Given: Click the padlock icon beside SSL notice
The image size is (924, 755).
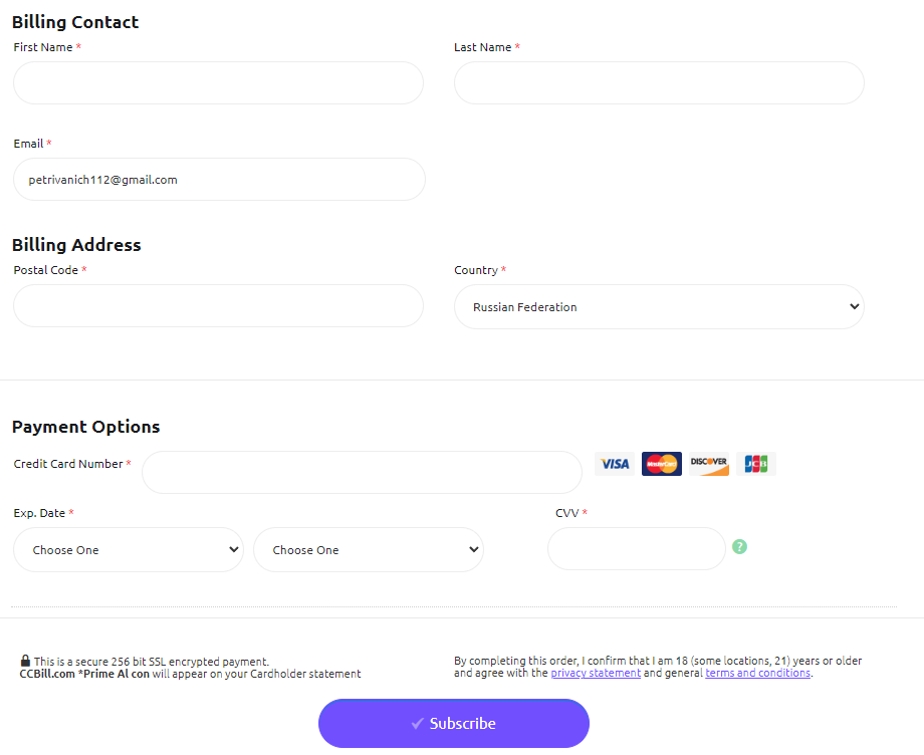Looking at the screenshot, I should coord(25,660).
